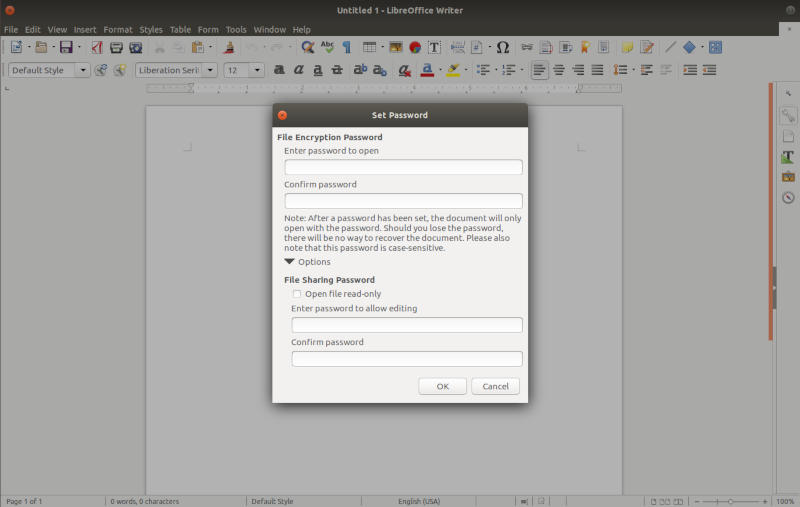
Task: Click the Open folder icon
Action: (x=41, y=47)
